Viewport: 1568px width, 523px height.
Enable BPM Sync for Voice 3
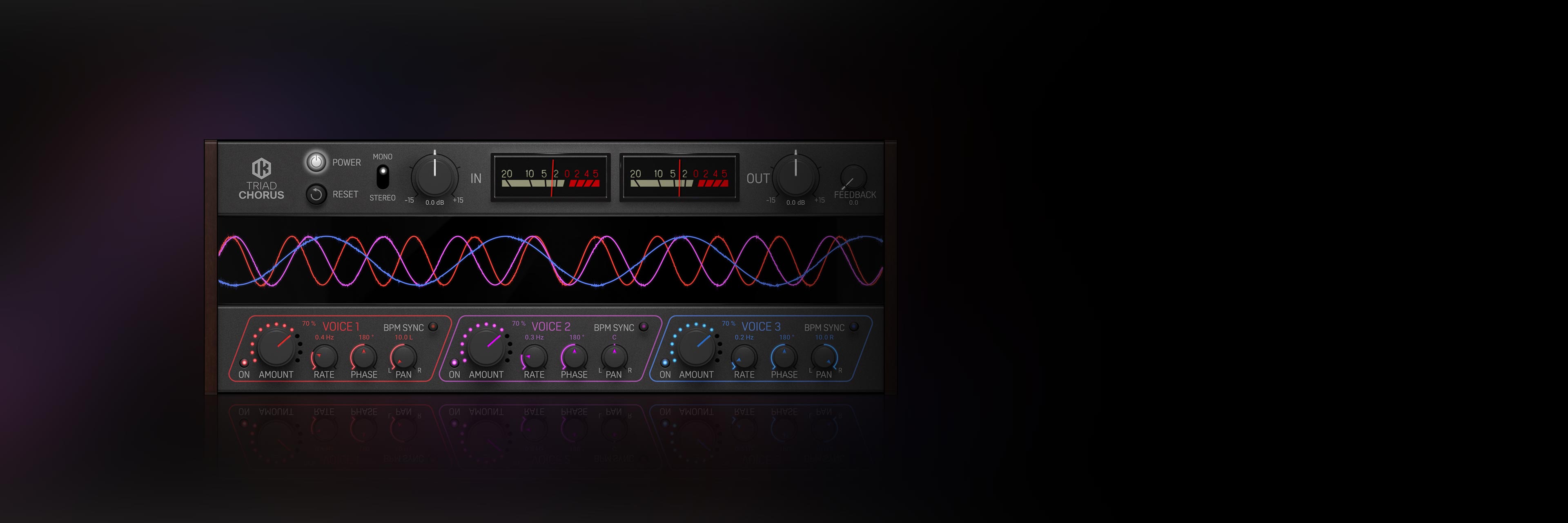pyautogui.click(x=854, y=327)
